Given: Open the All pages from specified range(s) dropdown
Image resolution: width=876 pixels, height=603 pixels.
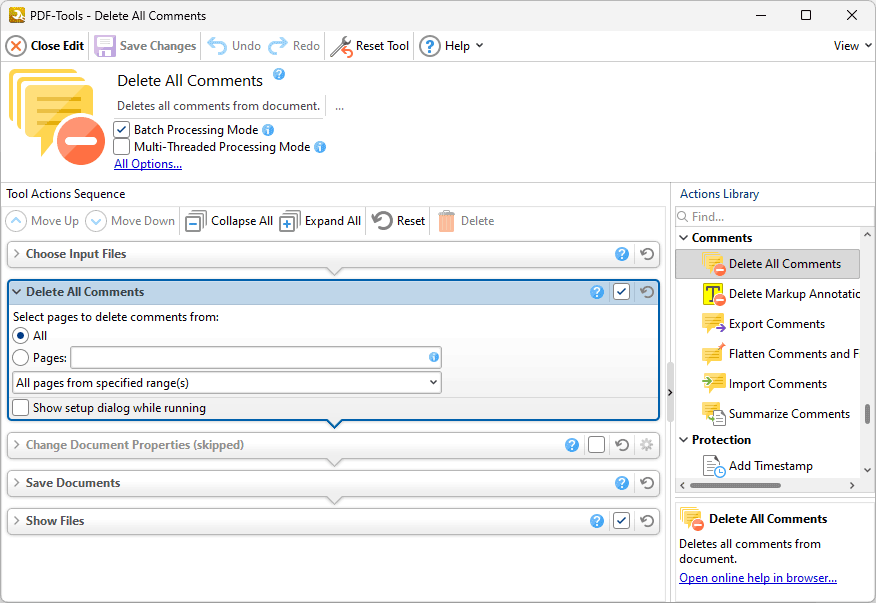Looking at the screenshot, I should [226, 383].
